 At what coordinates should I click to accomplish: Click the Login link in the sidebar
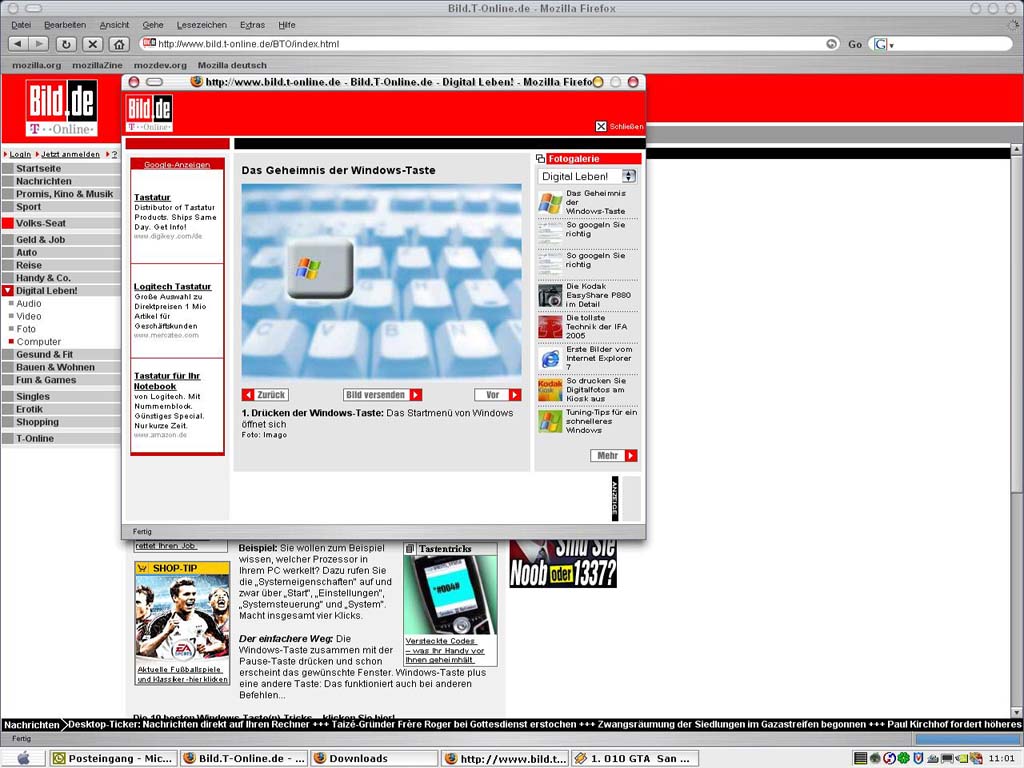click(x=20, y=155)
